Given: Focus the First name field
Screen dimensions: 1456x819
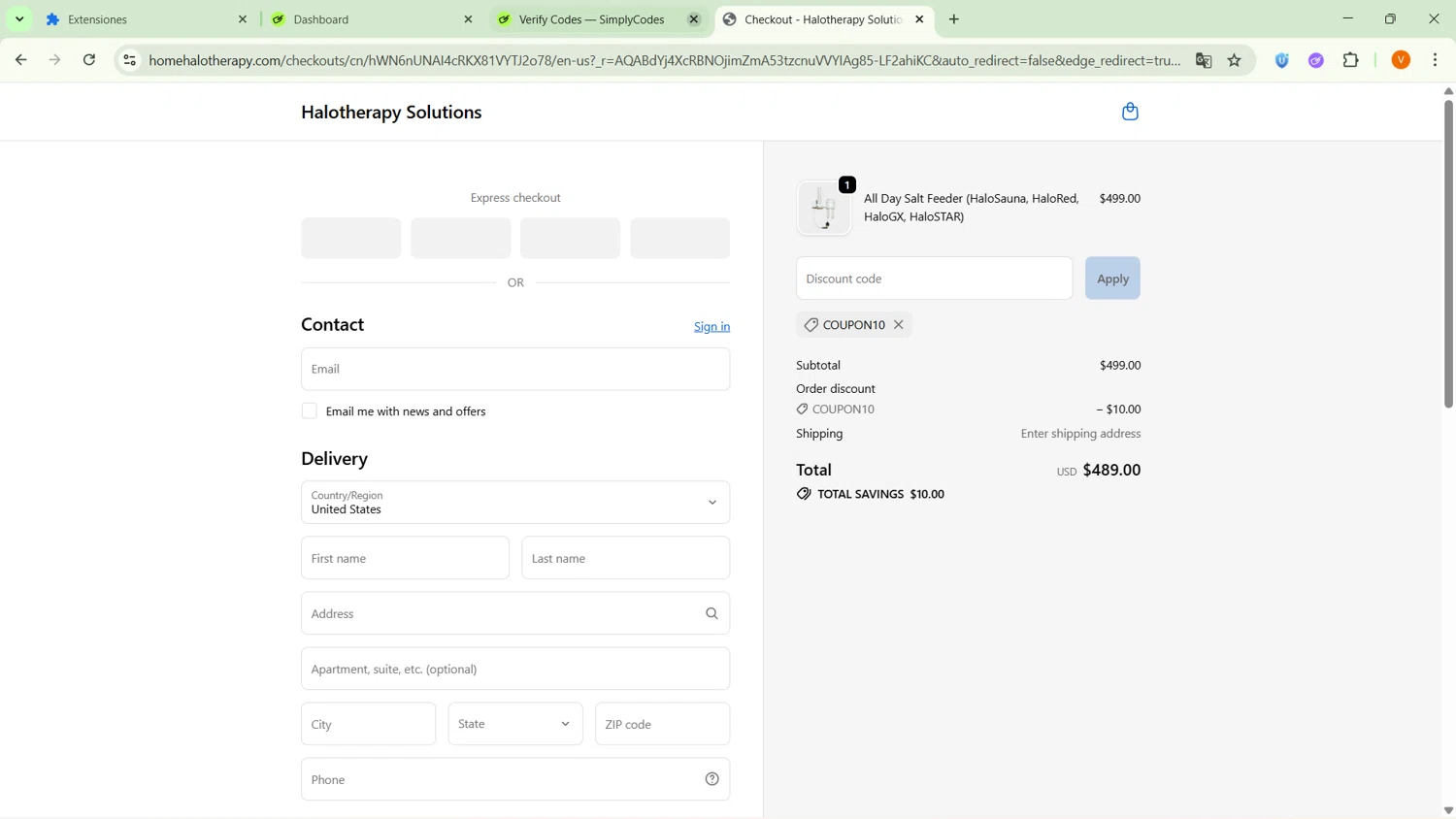Looking at the screenshot, I should 405,558.
